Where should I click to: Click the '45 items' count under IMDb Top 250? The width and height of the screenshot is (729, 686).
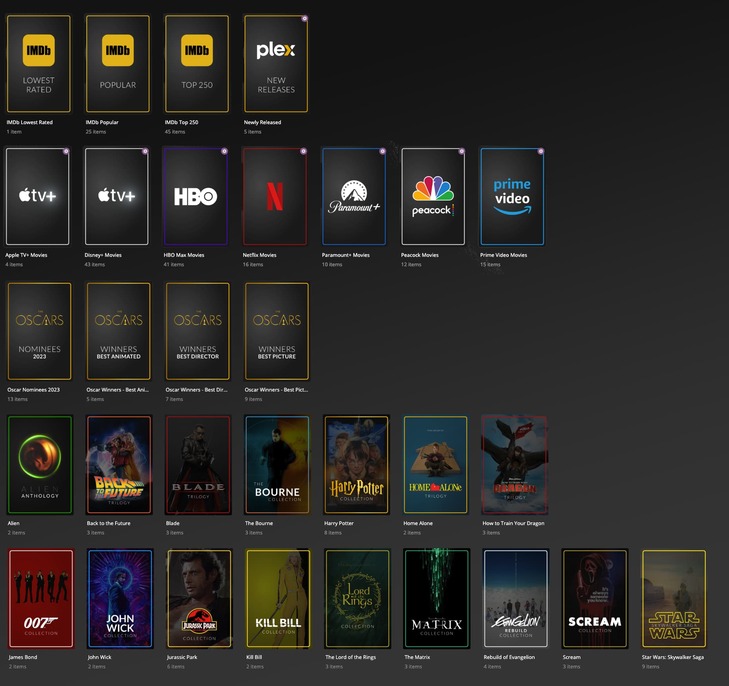coord(175,132)
